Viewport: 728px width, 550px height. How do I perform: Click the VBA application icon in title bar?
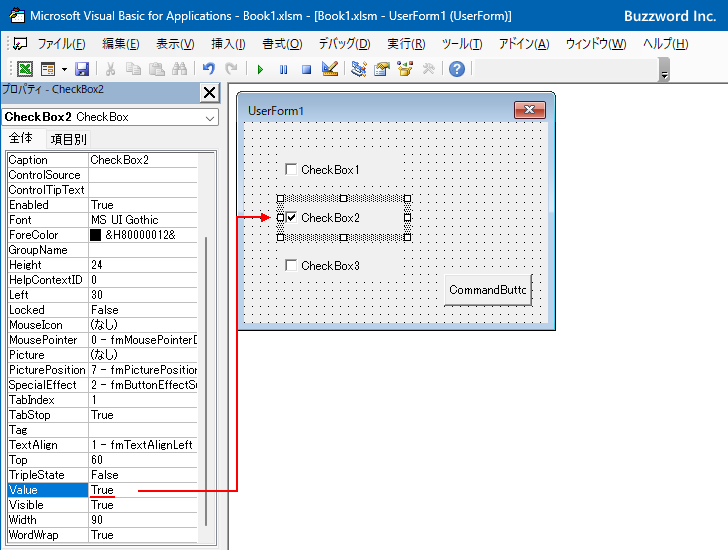click(x=17, y=15)
